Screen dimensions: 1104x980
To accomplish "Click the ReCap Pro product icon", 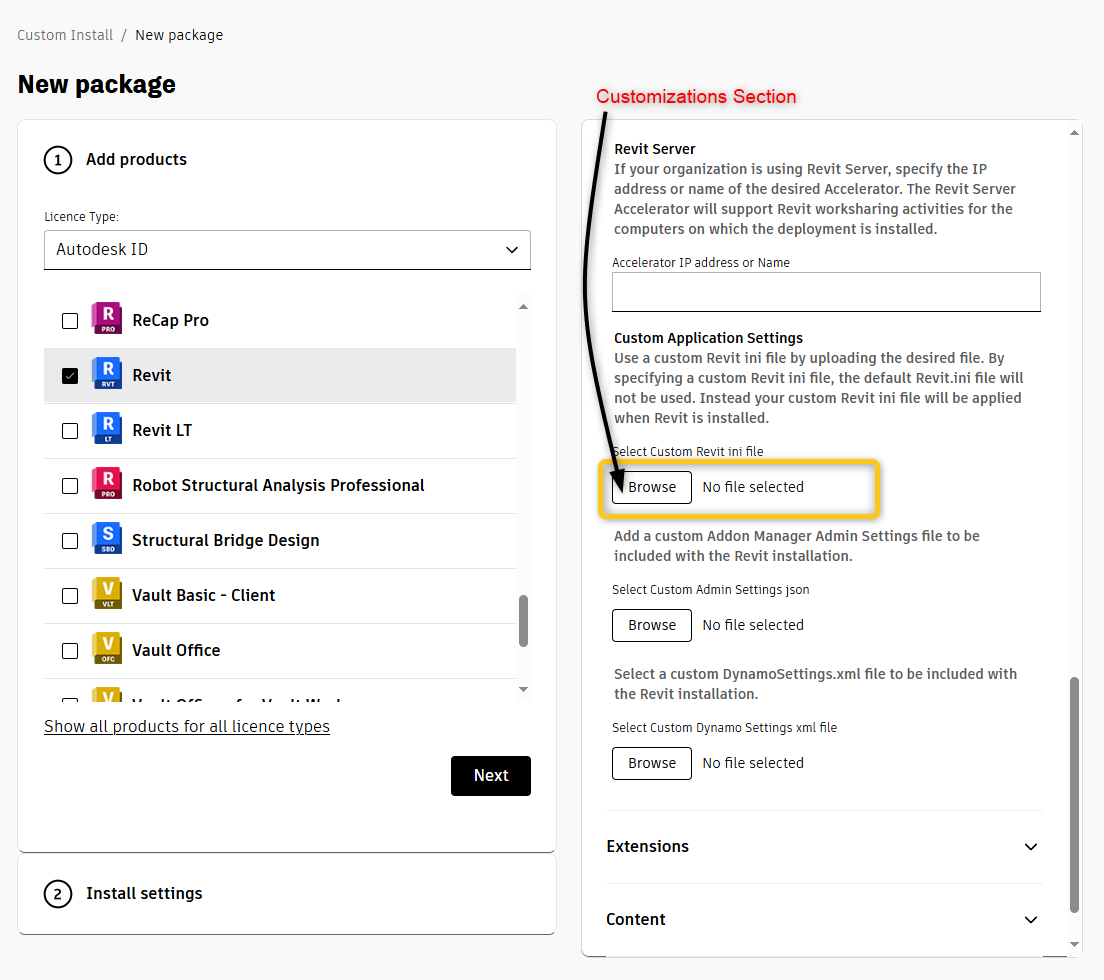I will tap(107, 320).
